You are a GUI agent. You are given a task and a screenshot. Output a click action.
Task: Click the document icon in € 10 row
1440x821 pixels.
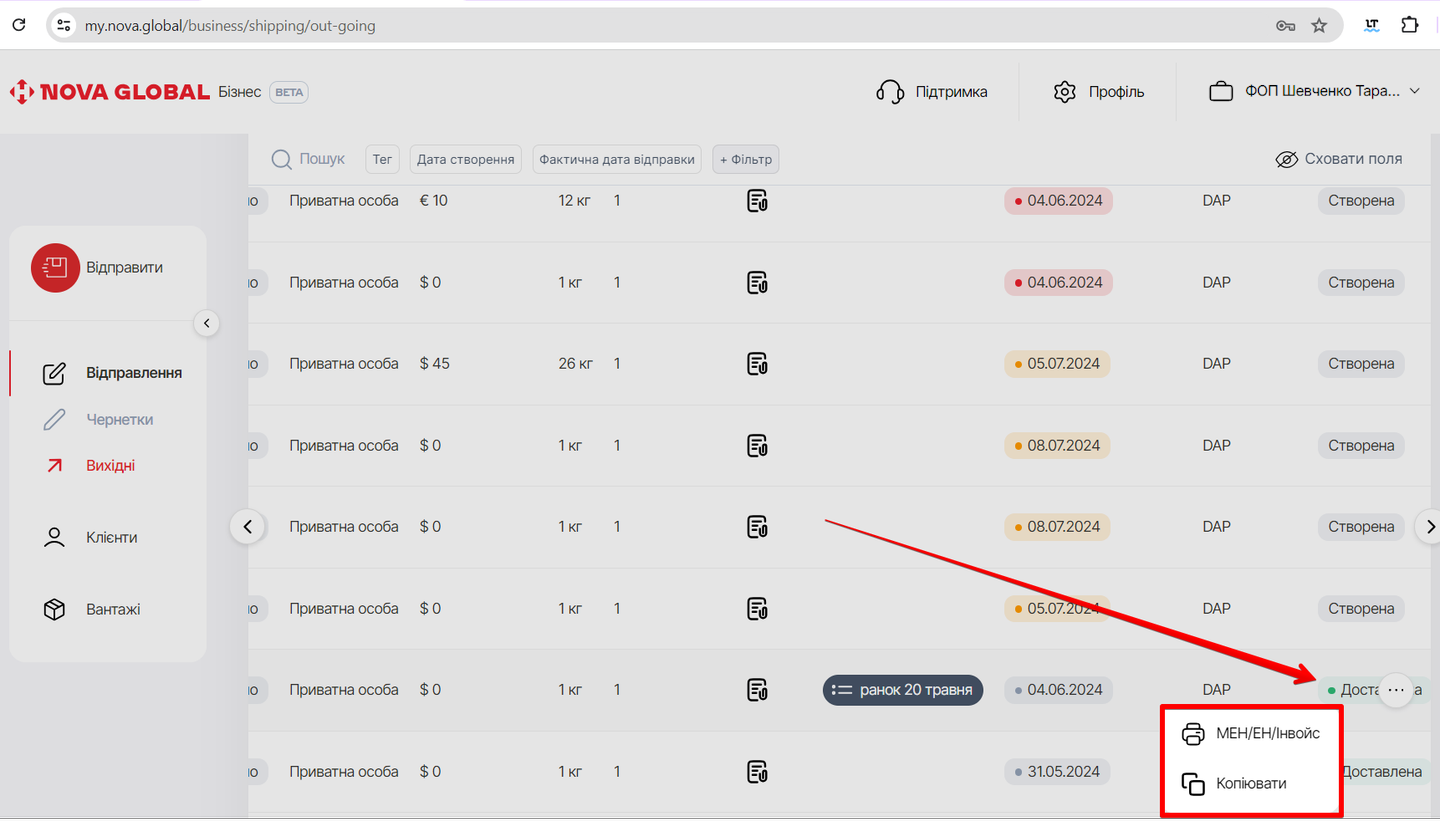(757, 201)
